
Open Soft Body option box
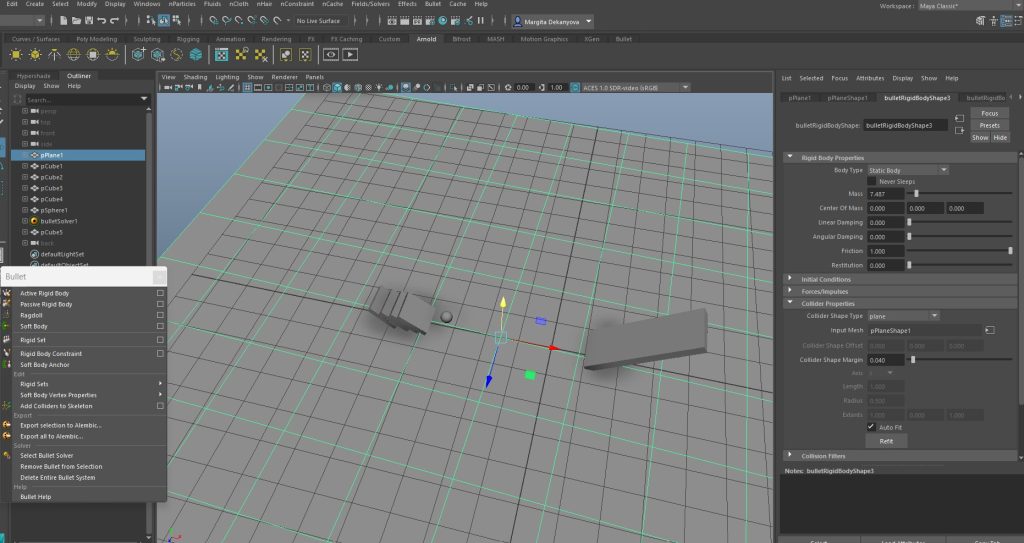pos(160,326)
